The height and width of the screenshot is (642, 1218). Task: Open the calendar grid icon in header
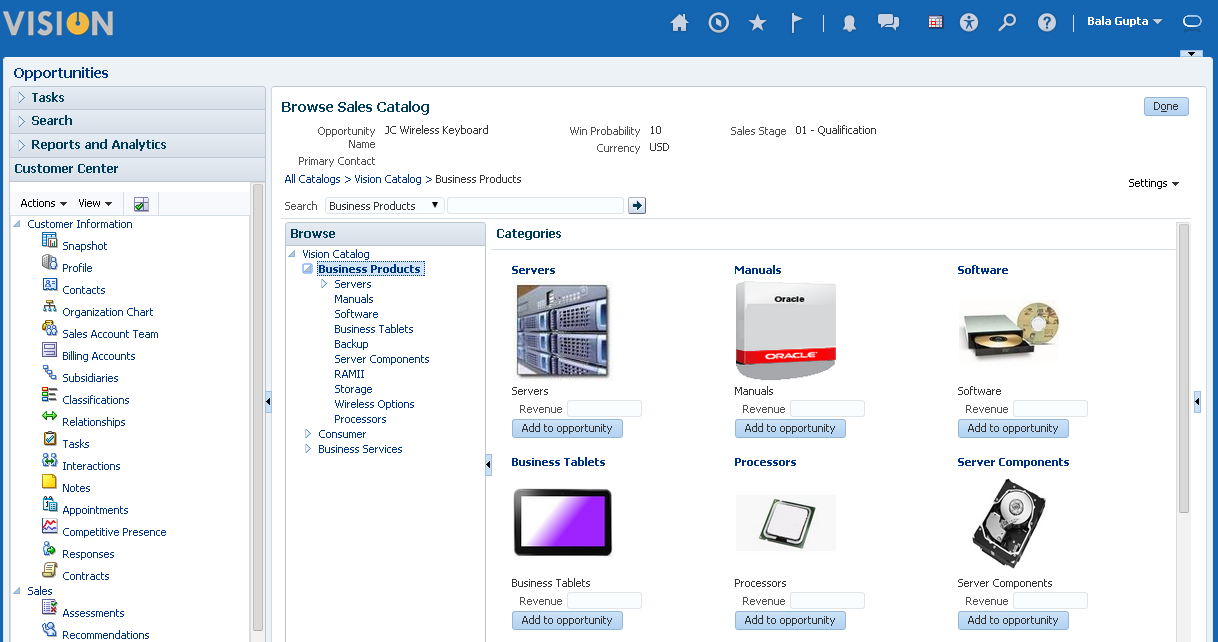(936, 22)
